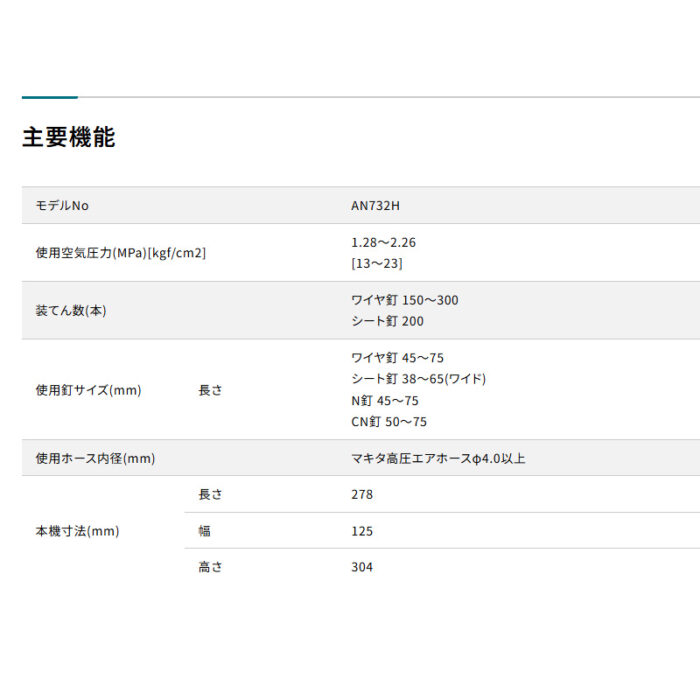Image resolution: width=700 pixels, height=700 pixels.
Task: Select the 使用空気圧力(MPa)[kgf/cm2] label
Action: coord(120,253)
